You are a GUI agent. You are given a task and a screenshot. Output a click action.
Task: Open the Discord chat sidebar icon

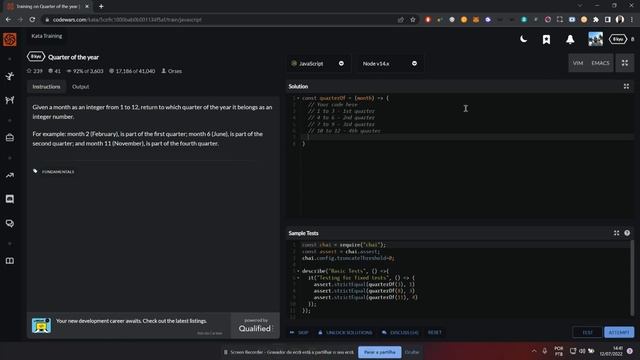click(x=10, y=199)
